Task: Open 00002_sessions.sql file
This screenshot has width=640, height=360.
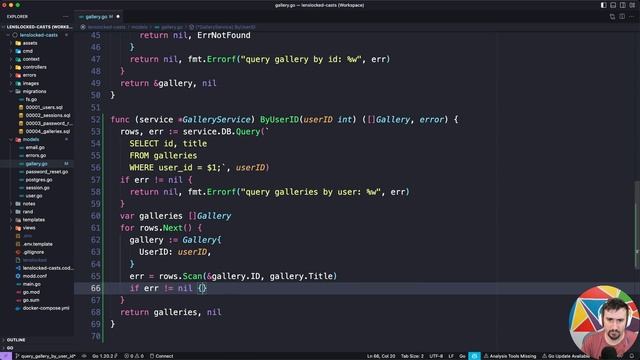Action: pyautogui.click(x=48, y=116)
